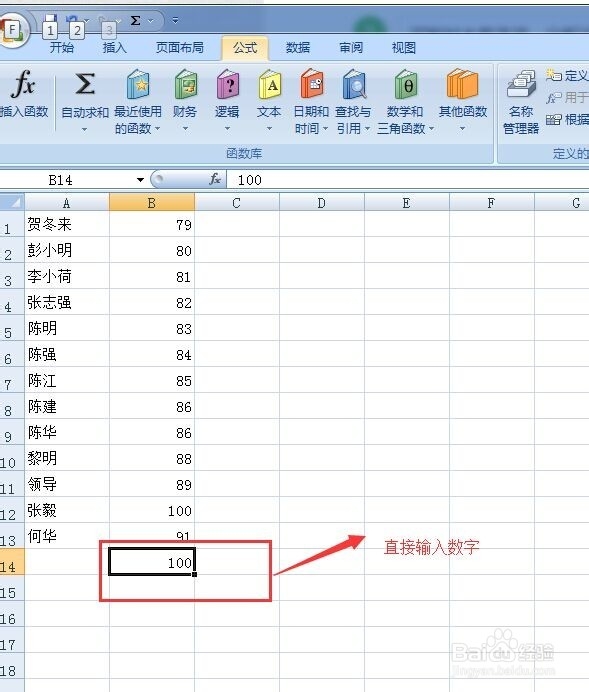The image size is (589, 692).
Task: Select column B header
Action: point(152,203)
